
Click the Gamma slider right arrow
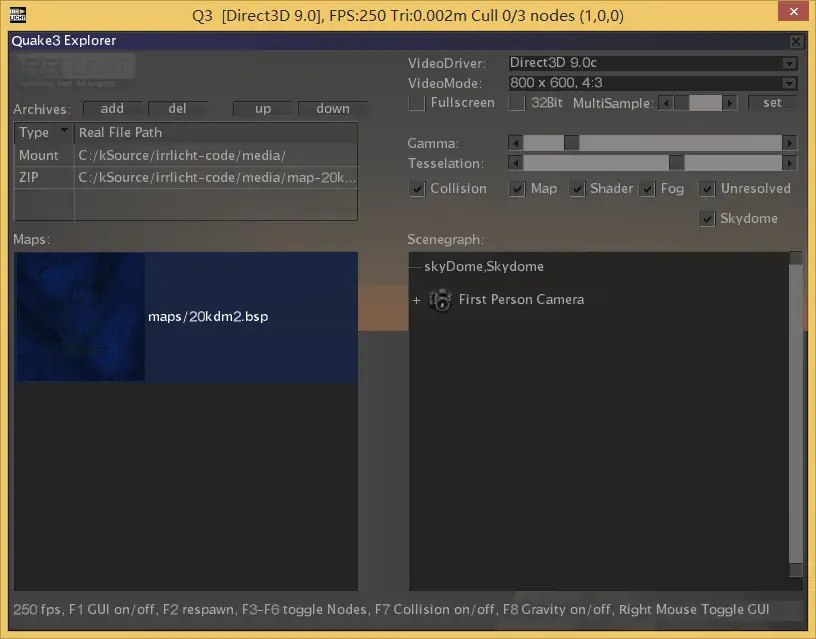(x=790, y=143)
